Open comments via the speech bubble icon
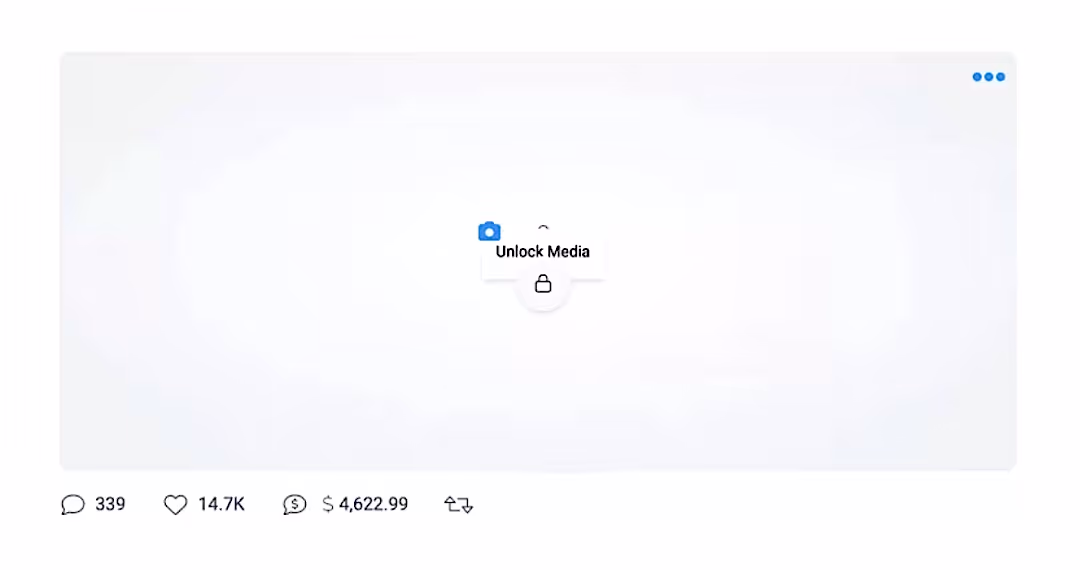 [x=73, y=505]
